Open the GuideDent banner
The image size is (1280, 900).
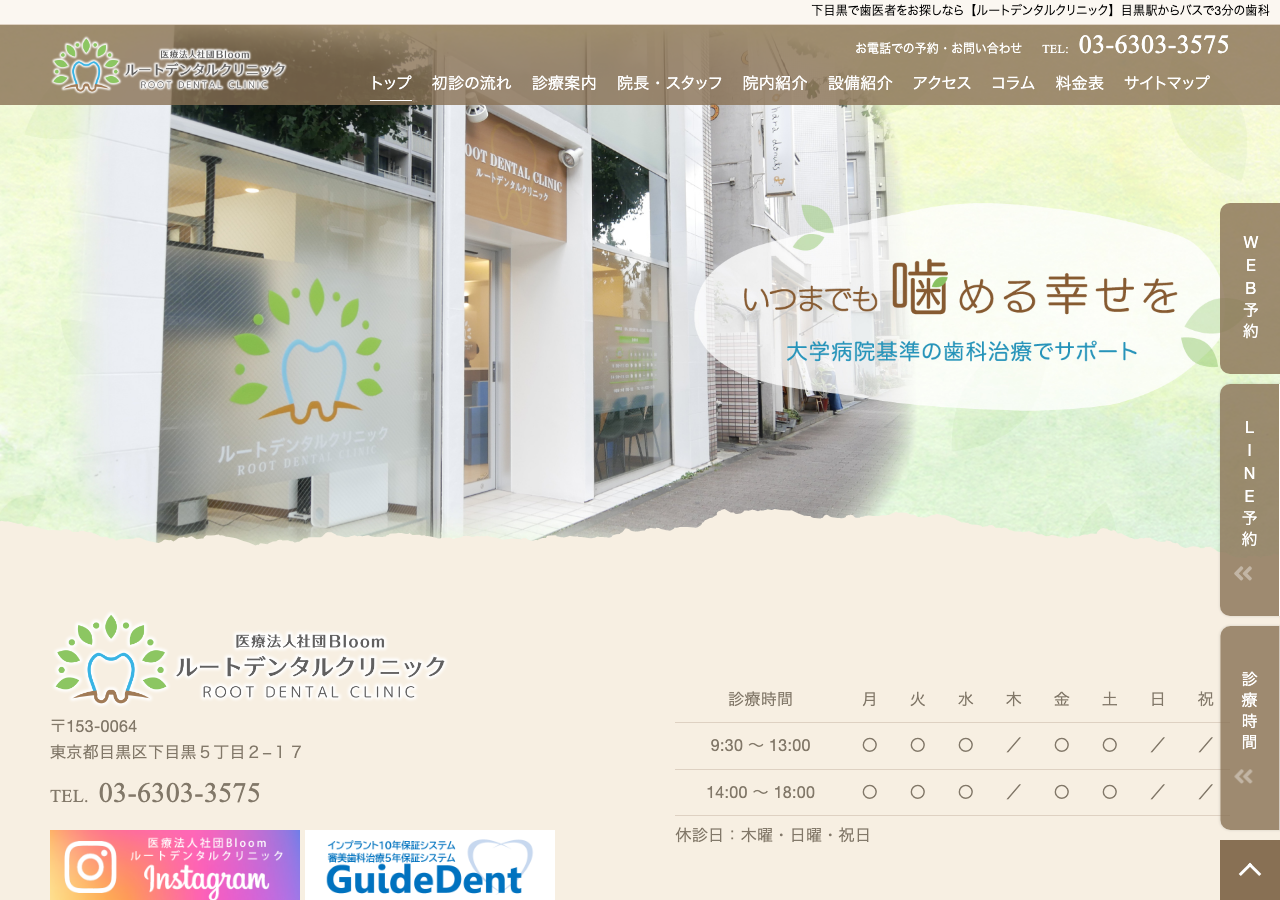[430, 865]
